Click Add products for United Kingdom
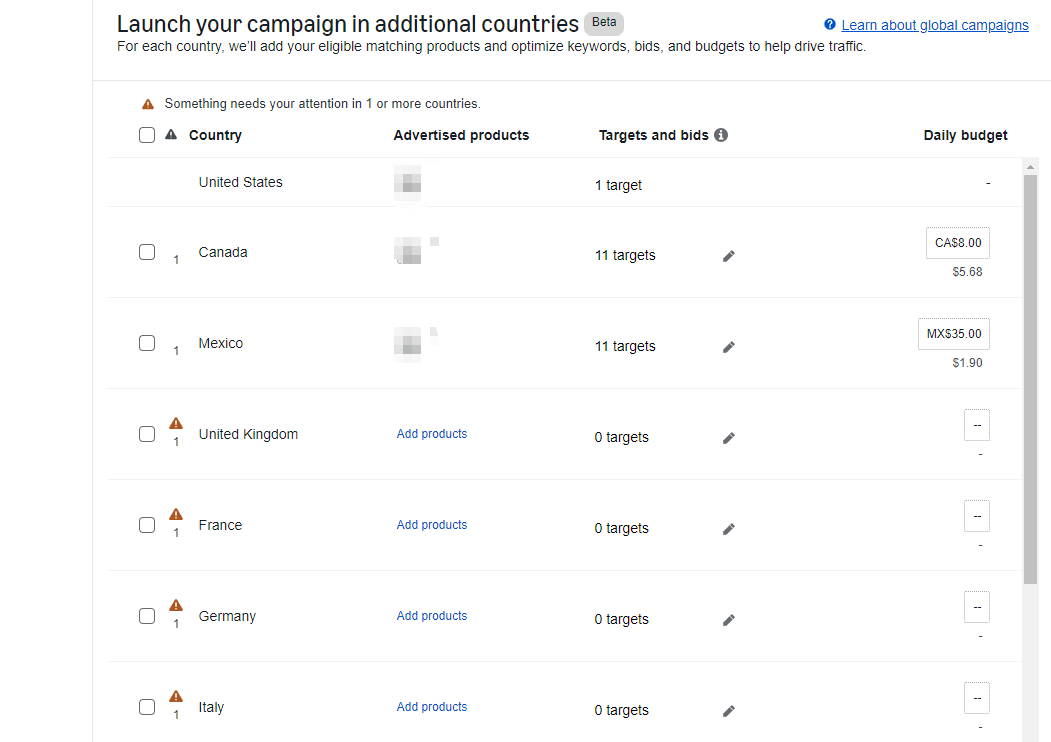 pos(432,434)
